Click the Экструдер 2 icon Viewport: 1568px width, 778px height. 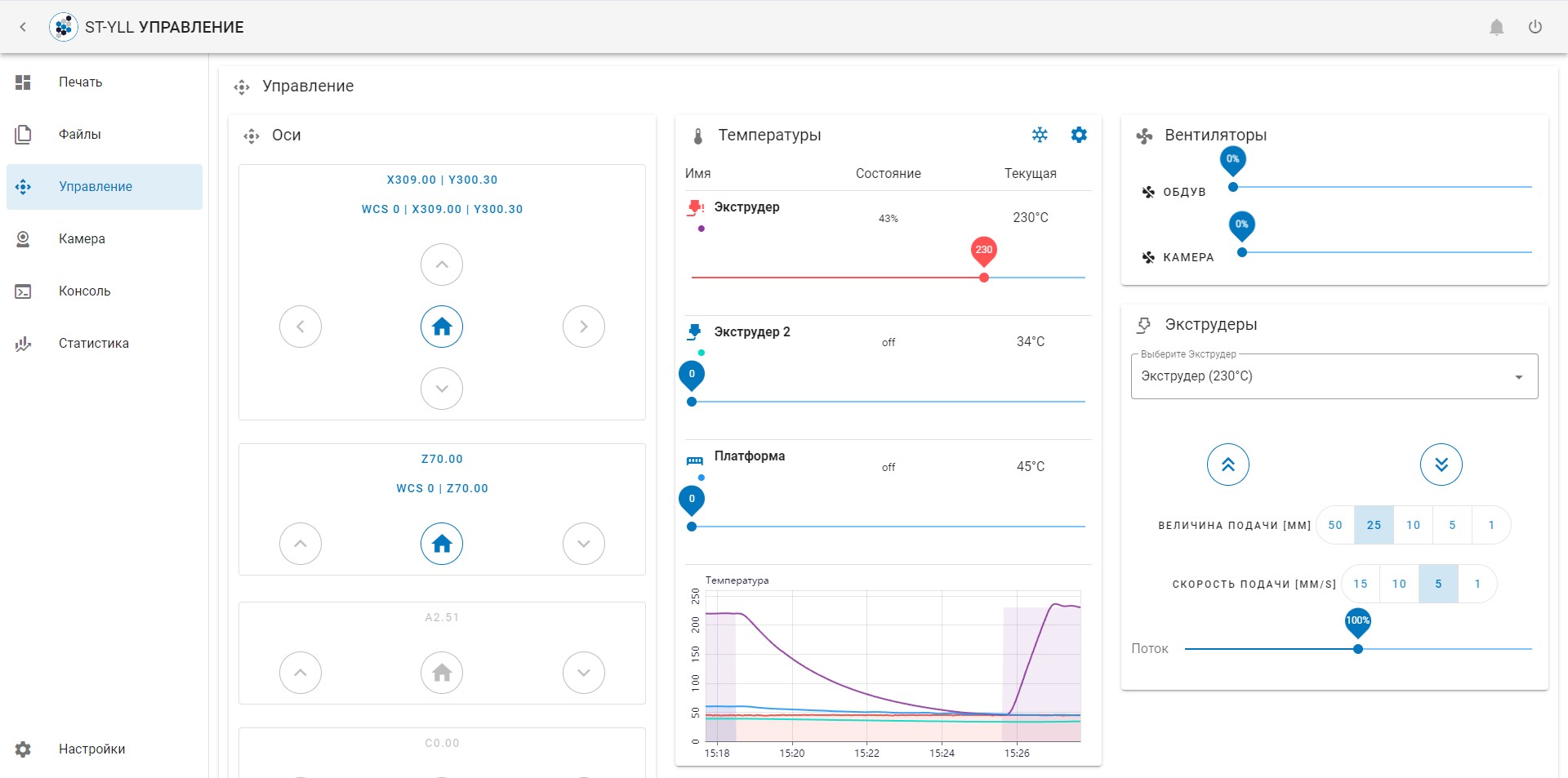pyautogui.click(x=695, y=331)
